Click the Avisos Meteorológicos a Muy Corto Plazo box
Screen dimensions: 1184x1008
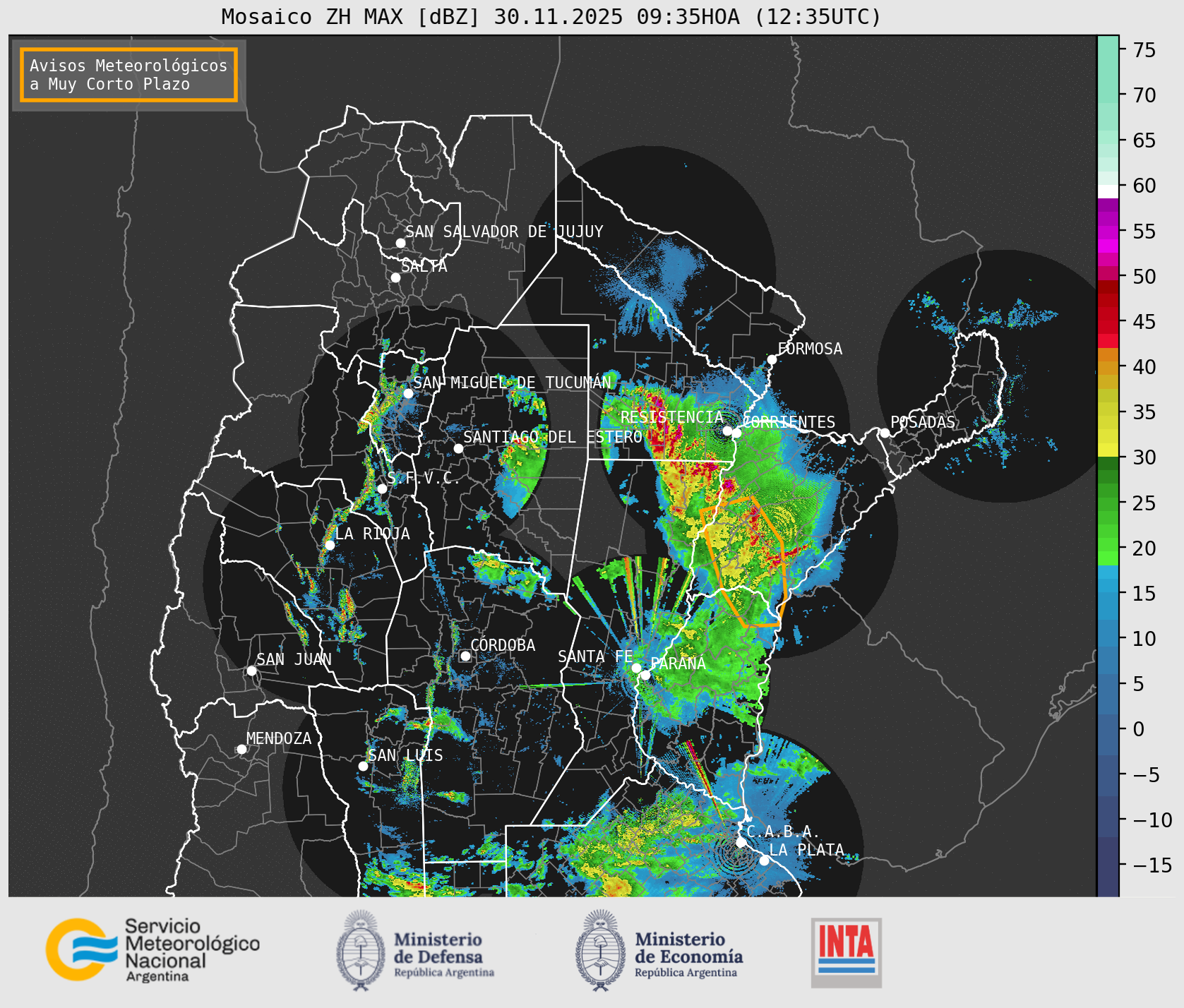[128, 75]
